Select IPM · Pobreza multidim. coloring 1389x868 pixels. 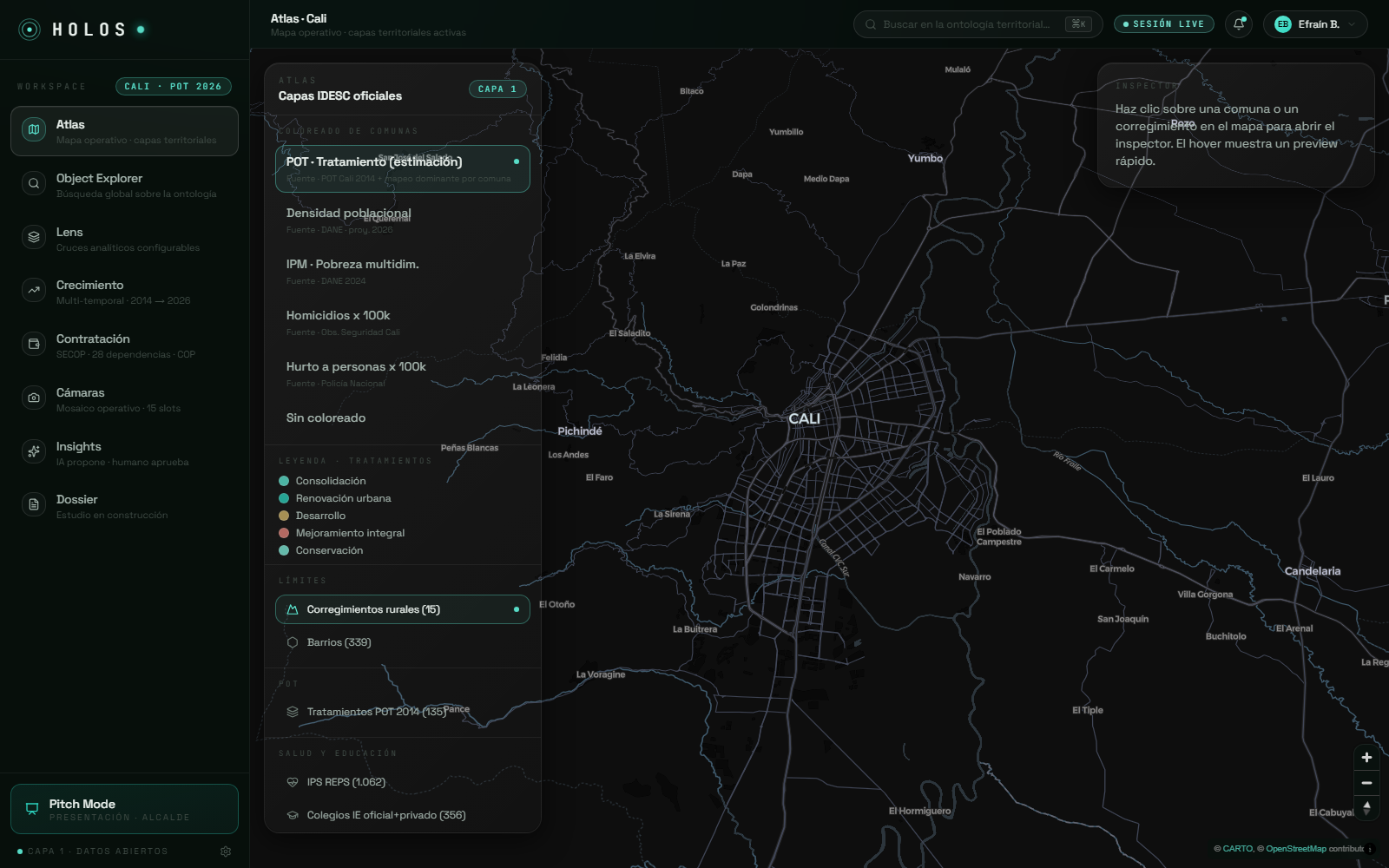[x=403, y=272]
